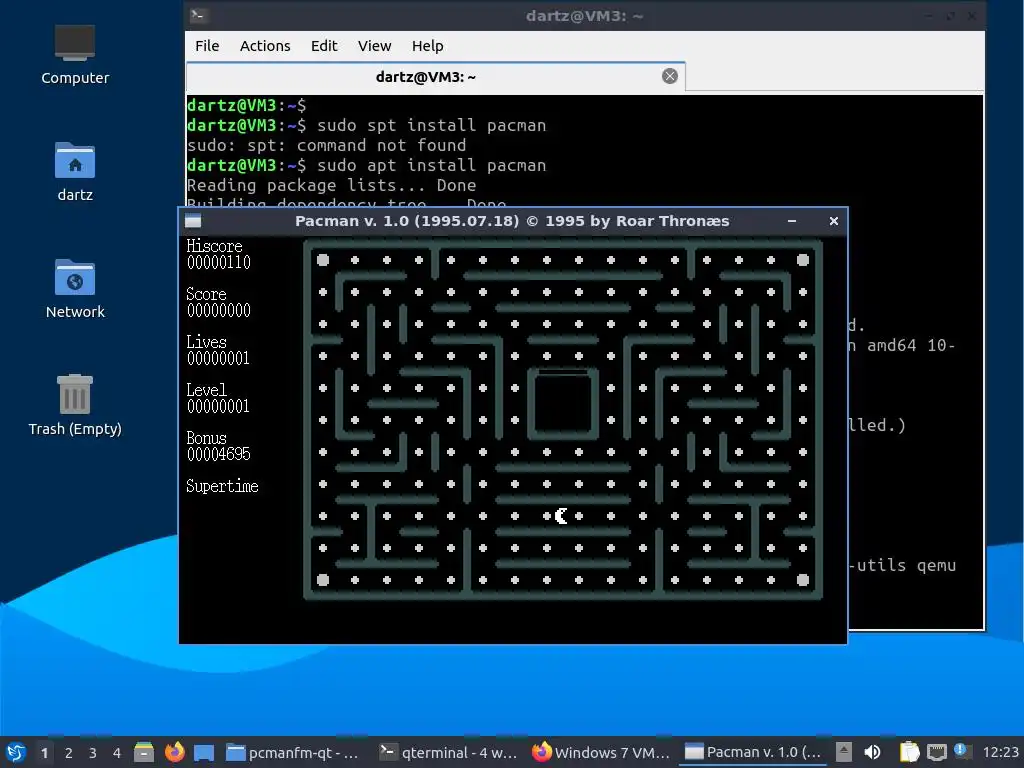
Task: Open Help menu in qterminal
Action: pyautogui.click(x=427, y=46)
